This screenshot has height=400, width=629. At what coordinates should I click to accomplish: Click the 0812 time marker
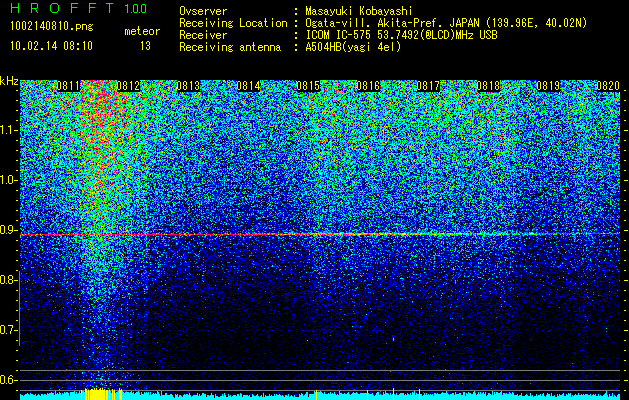[x=128, y=86]
